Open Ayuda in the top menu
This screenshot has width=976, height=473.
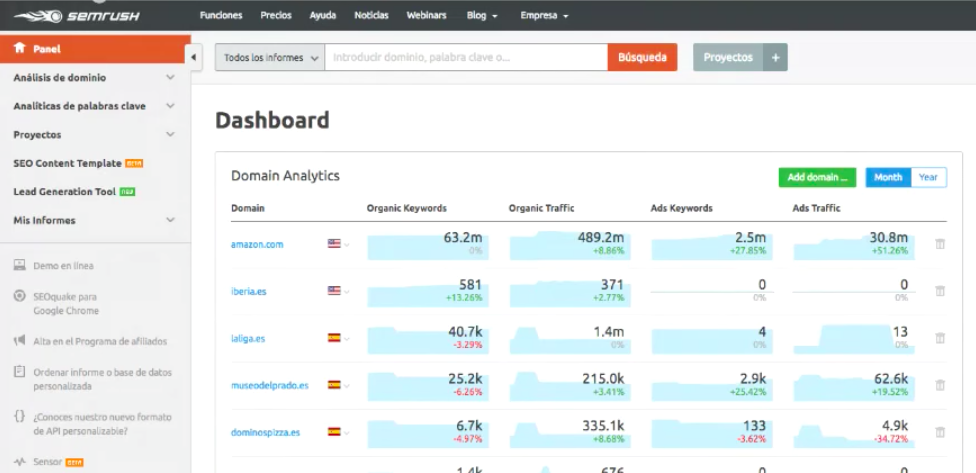pyautogui.click(x=322, y=16)
